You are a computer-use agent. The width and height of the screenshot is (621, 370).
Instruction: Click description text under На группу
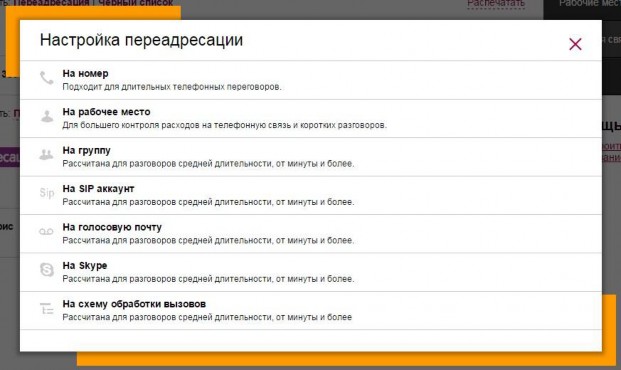click(x=208, y=164)
